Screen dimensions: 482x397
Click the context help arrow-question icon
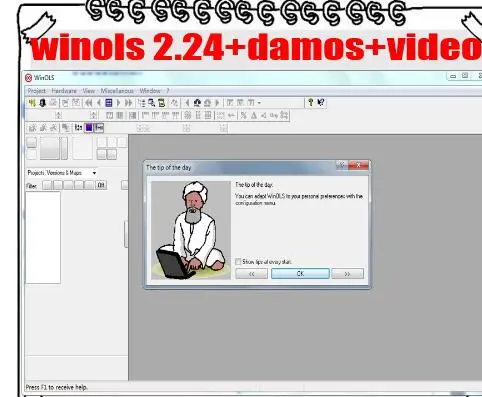pos(321,102)
